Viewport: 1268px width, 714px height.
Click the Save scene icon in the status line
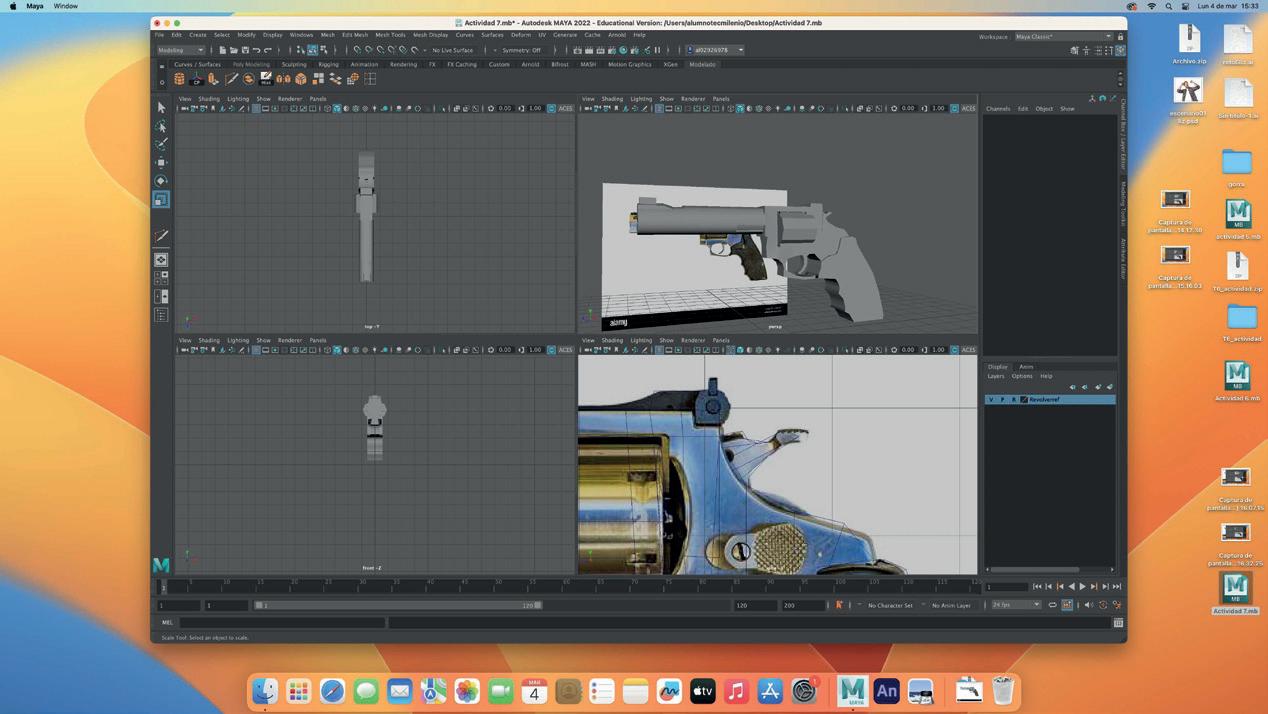(x=245, y=50)
